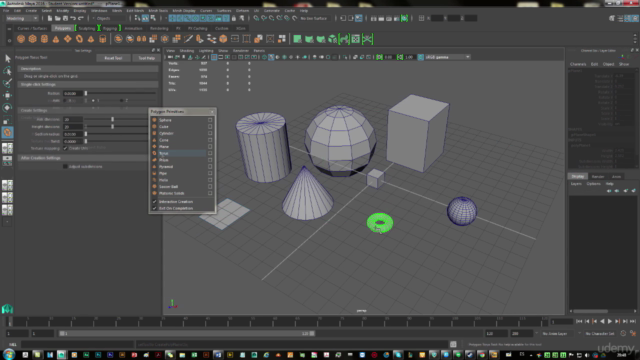Choose the Paint Selection tool
Screen dimensions: 640x360
pos(7,83)
